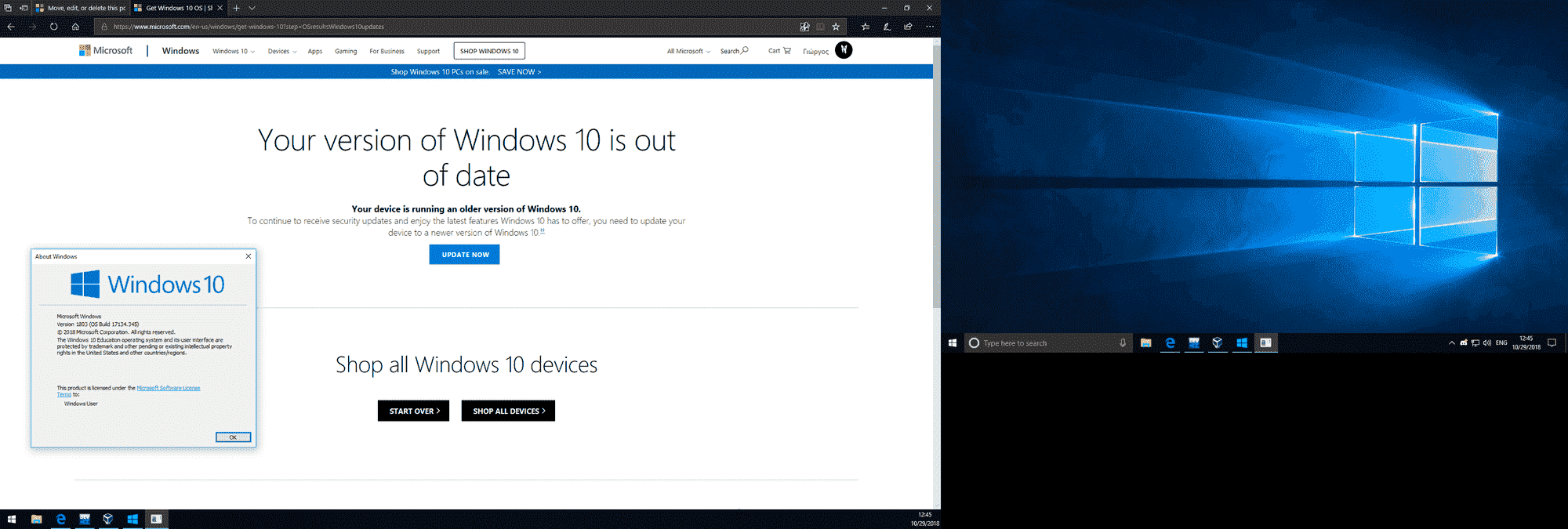Click the UPDATE NOW button
This screenshot has height=529, width=1568.
point(465,255)
